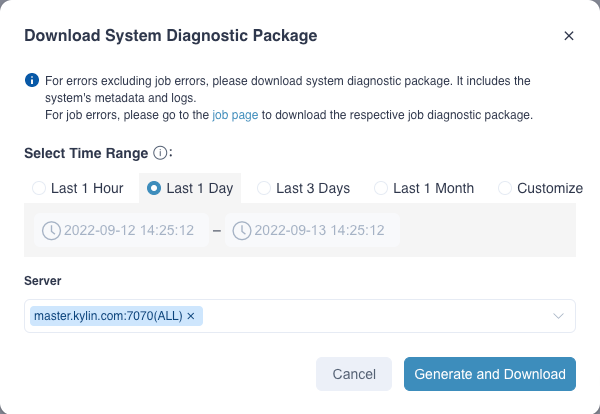Switch to the Customize time range
Image resolution: width=600 pixels, height=414 pixels.
[505, 188]
